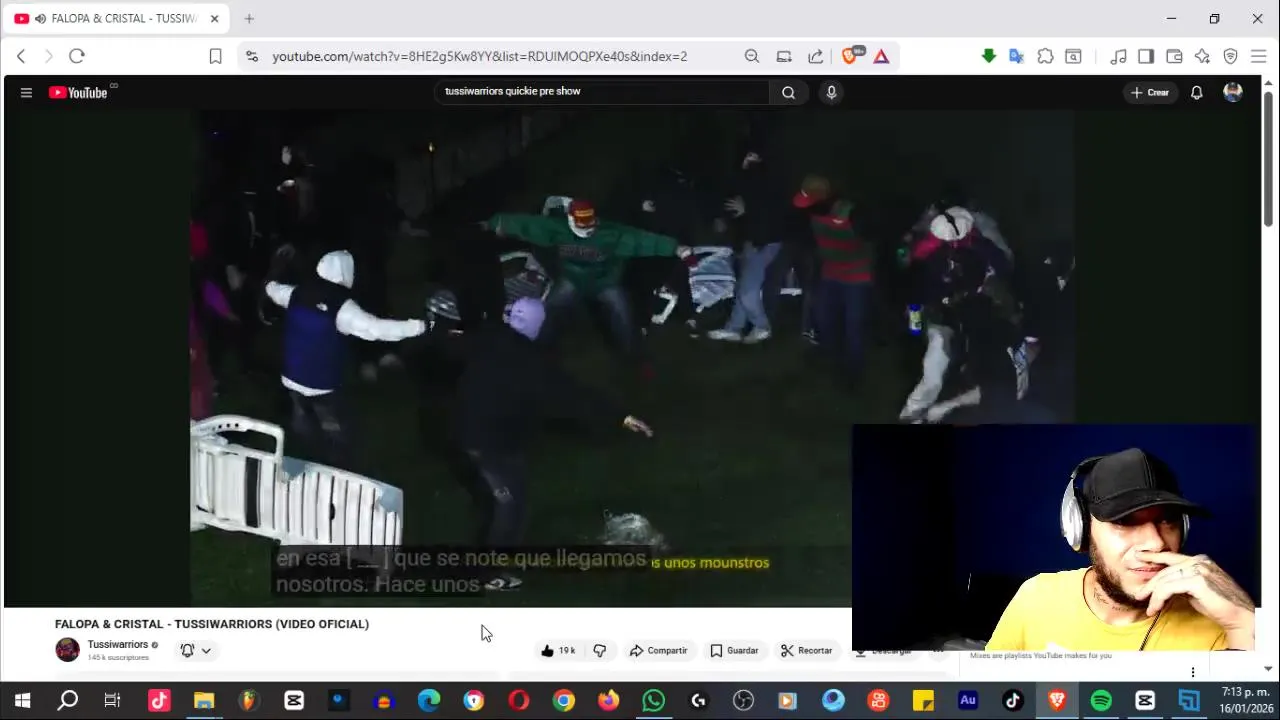Viewport: 1280px width, 720px height.
Task: Open Brave Shields lion icon
Action: [x=850, y=56]
